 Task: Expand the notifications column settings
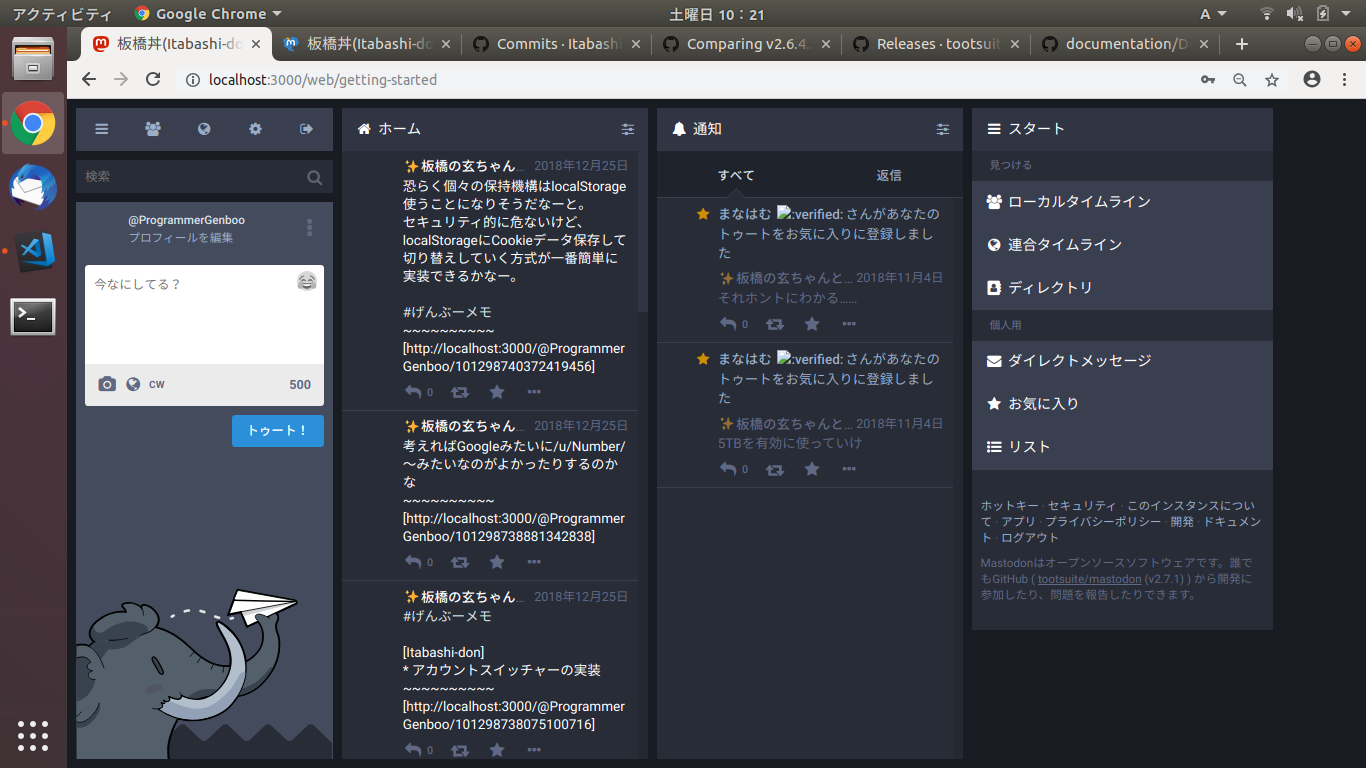click(x=943, y=129)
